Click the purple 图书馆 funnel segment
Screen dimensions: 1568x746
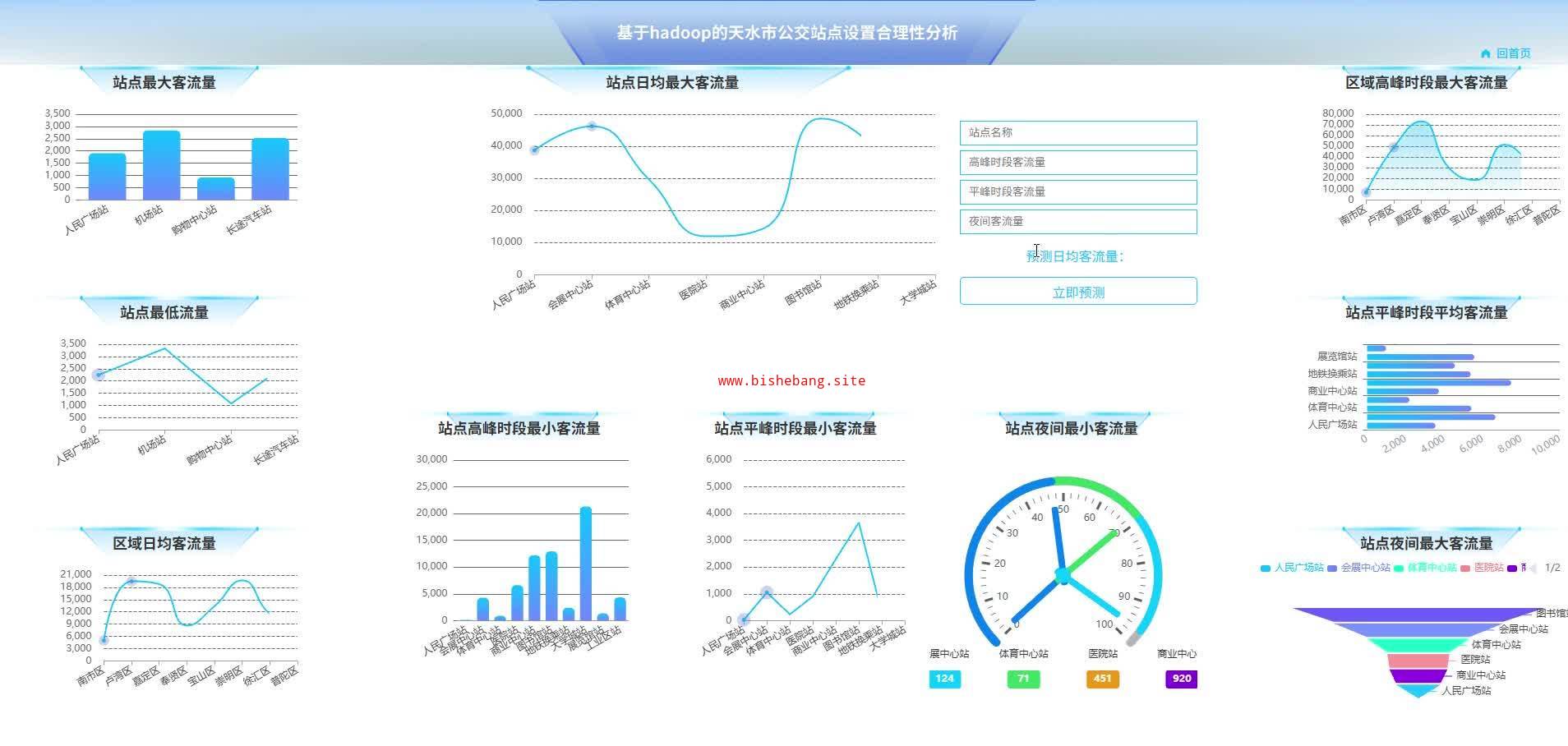[1418, 615]
